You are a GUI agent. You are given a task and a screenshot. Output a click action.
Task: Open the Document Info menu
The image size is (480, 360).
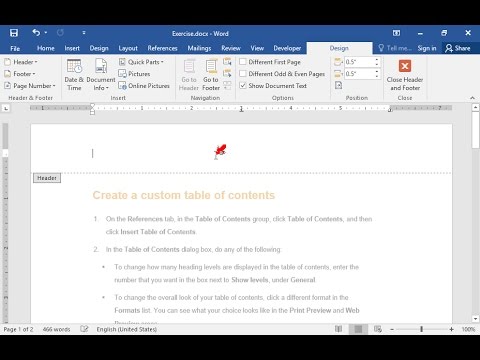tap(101, 75)
